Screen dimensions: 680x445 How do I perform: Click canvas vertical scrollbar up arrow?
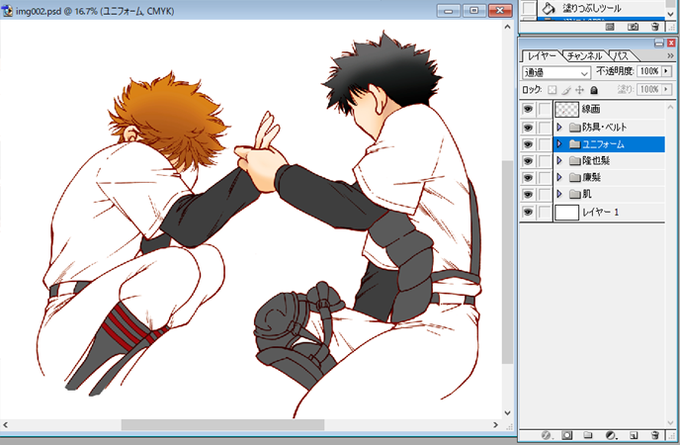[x=507, y=27]
